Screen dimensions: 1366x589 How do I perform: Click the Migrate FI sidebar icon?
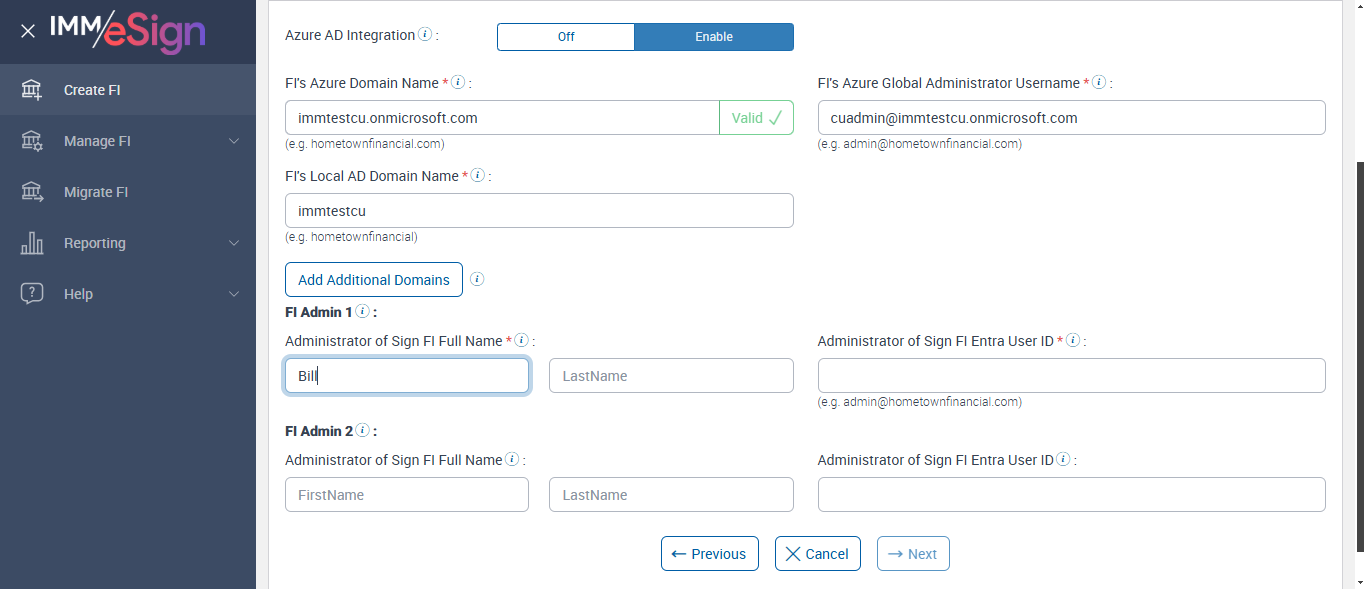pos(32,192)
